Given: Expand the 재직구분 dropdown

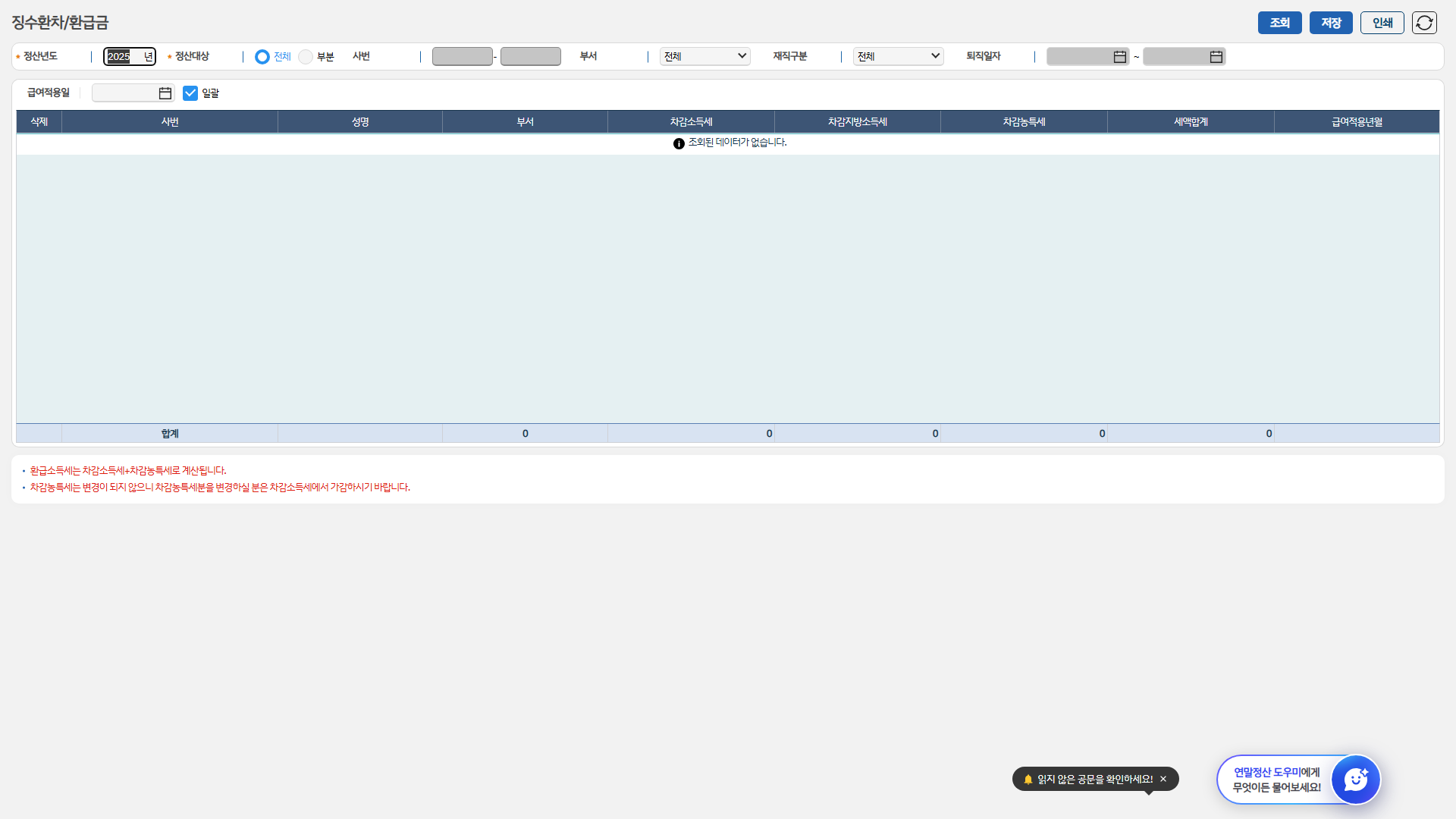Looking at the screenshot, I should pyautogui.click(x=898, y=57).
